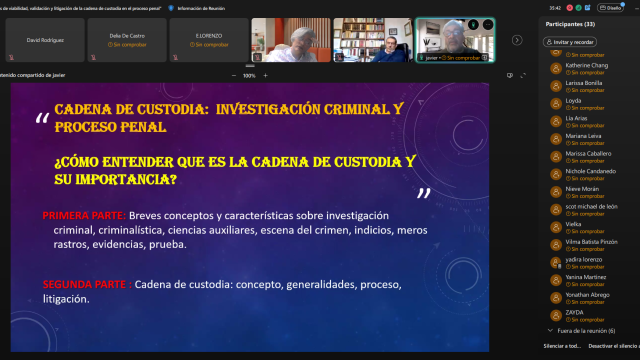Pop out the shared content window

(510, 75)
